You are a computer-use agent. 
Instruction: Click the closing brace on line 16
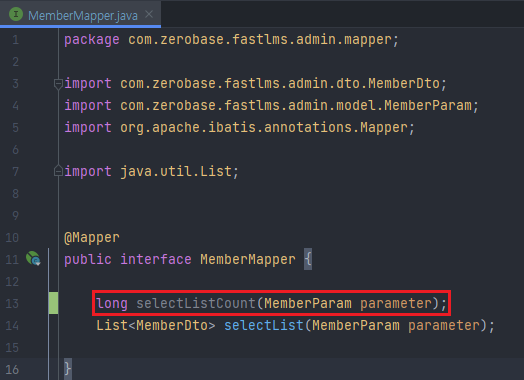click(x=68, y=369)
